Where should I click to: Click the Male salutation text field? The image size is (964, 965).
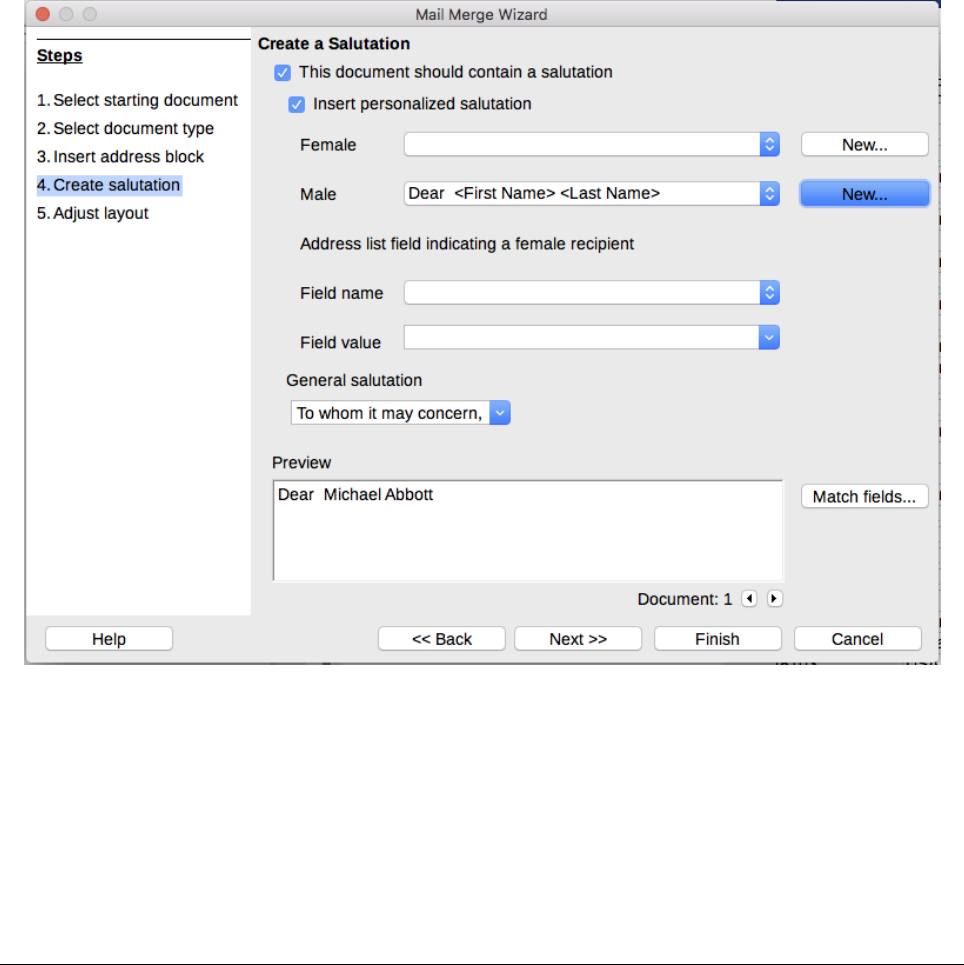582,194
